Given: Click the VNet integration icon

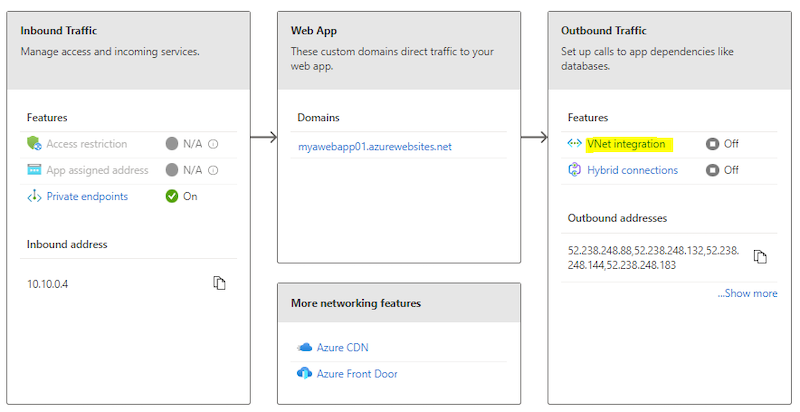Looking at the screenshot, I should coord(575,144).
